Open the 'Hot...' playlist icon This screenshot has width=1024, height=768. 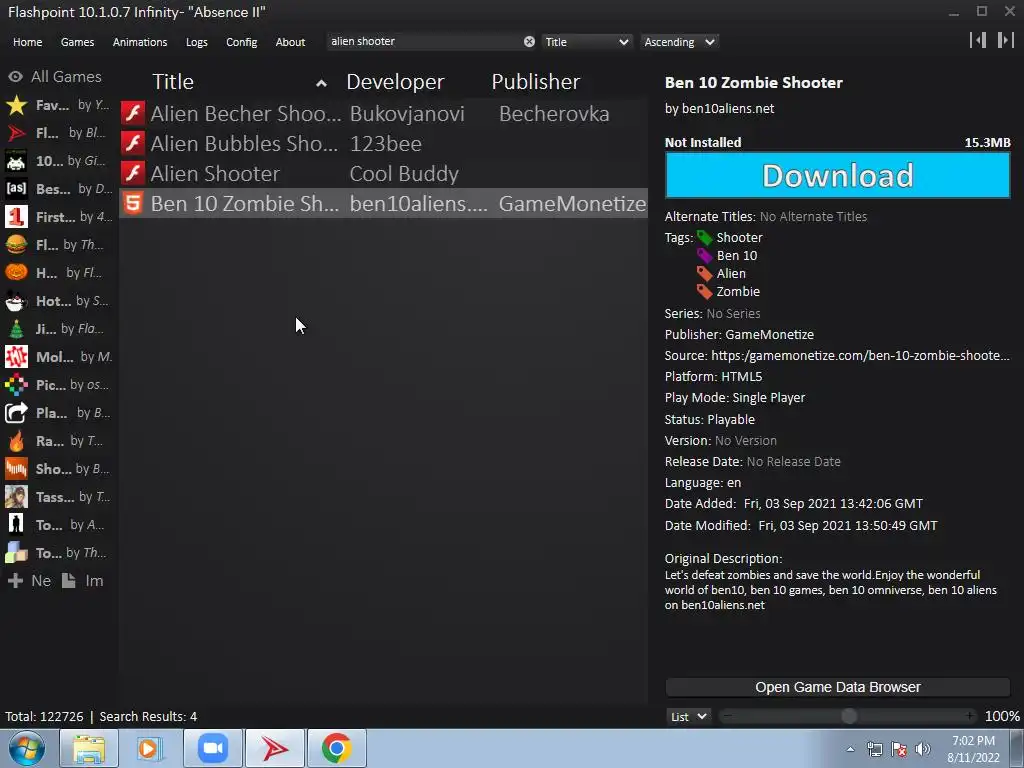point(16,301)
